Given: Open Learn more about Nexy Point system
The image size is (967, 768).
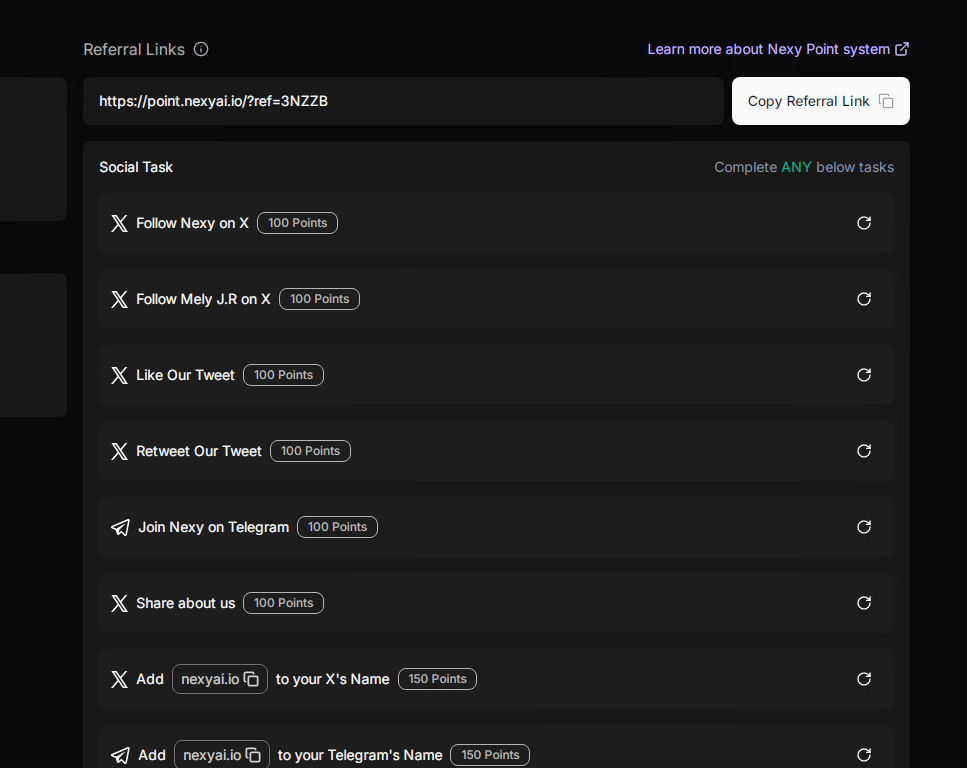Looking at the screenshot, I should (778, 49).
